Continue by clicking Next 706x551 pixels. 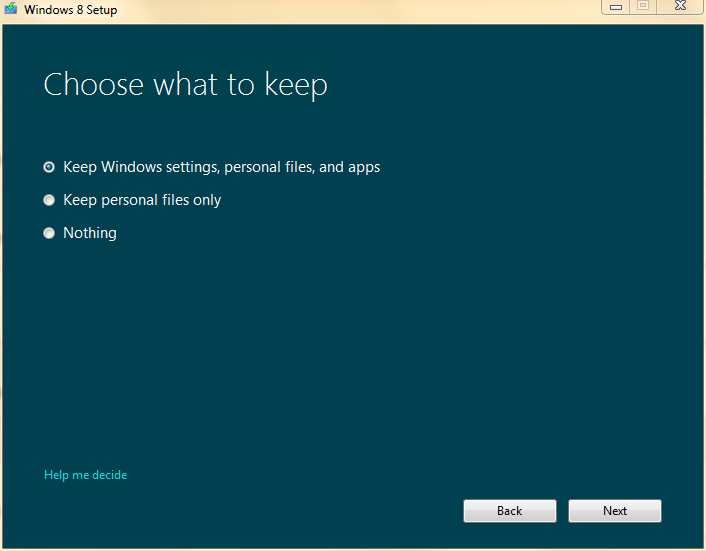click(615, 511)
